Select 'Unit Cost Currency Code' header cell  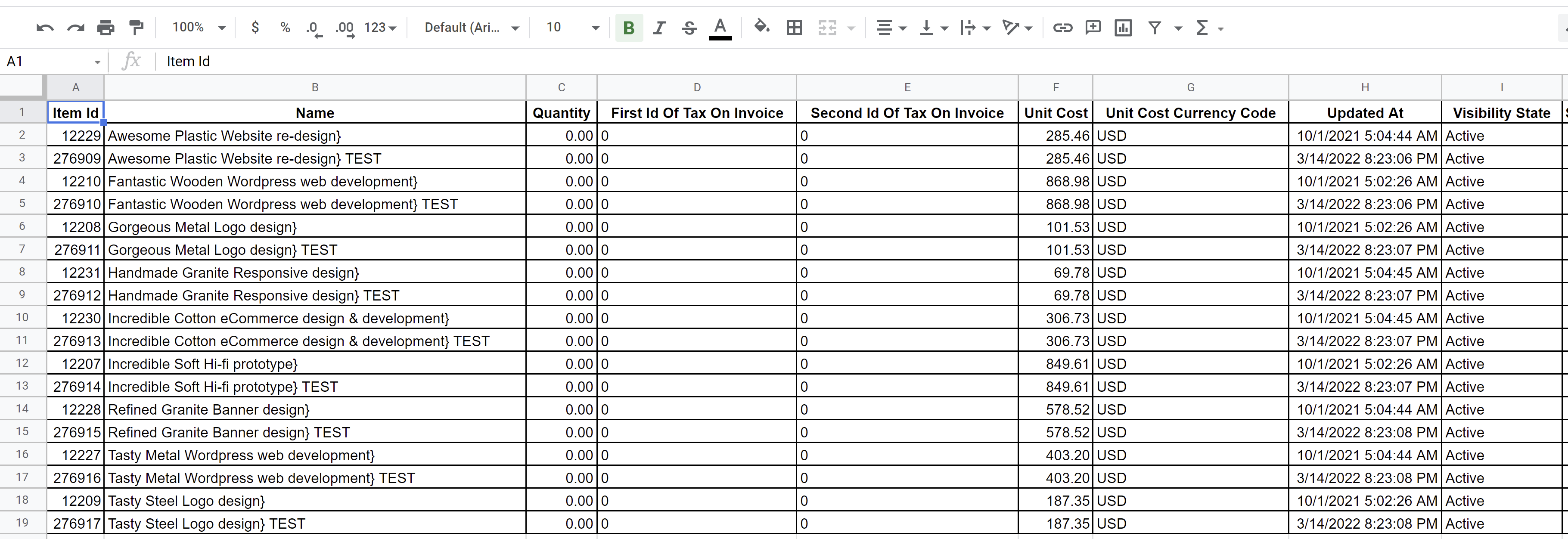point(1190,112)
